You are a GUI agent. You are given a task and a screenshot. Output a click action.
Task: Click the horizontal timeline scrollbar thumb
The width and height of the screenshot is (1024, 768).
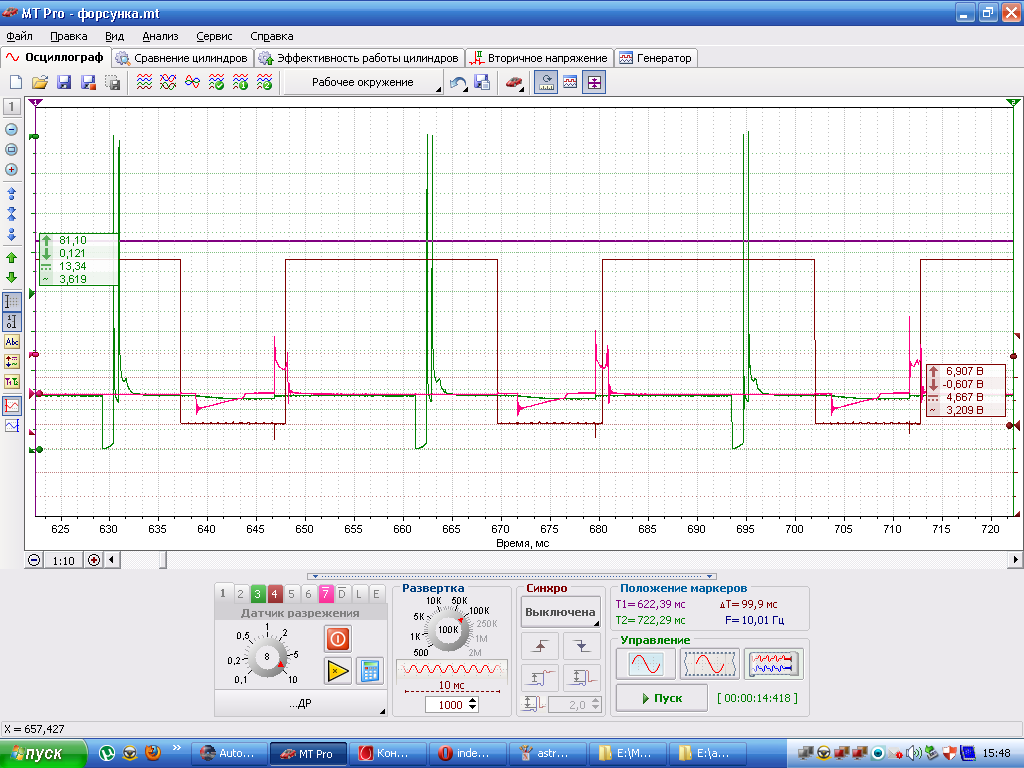(x=163, y=560)
